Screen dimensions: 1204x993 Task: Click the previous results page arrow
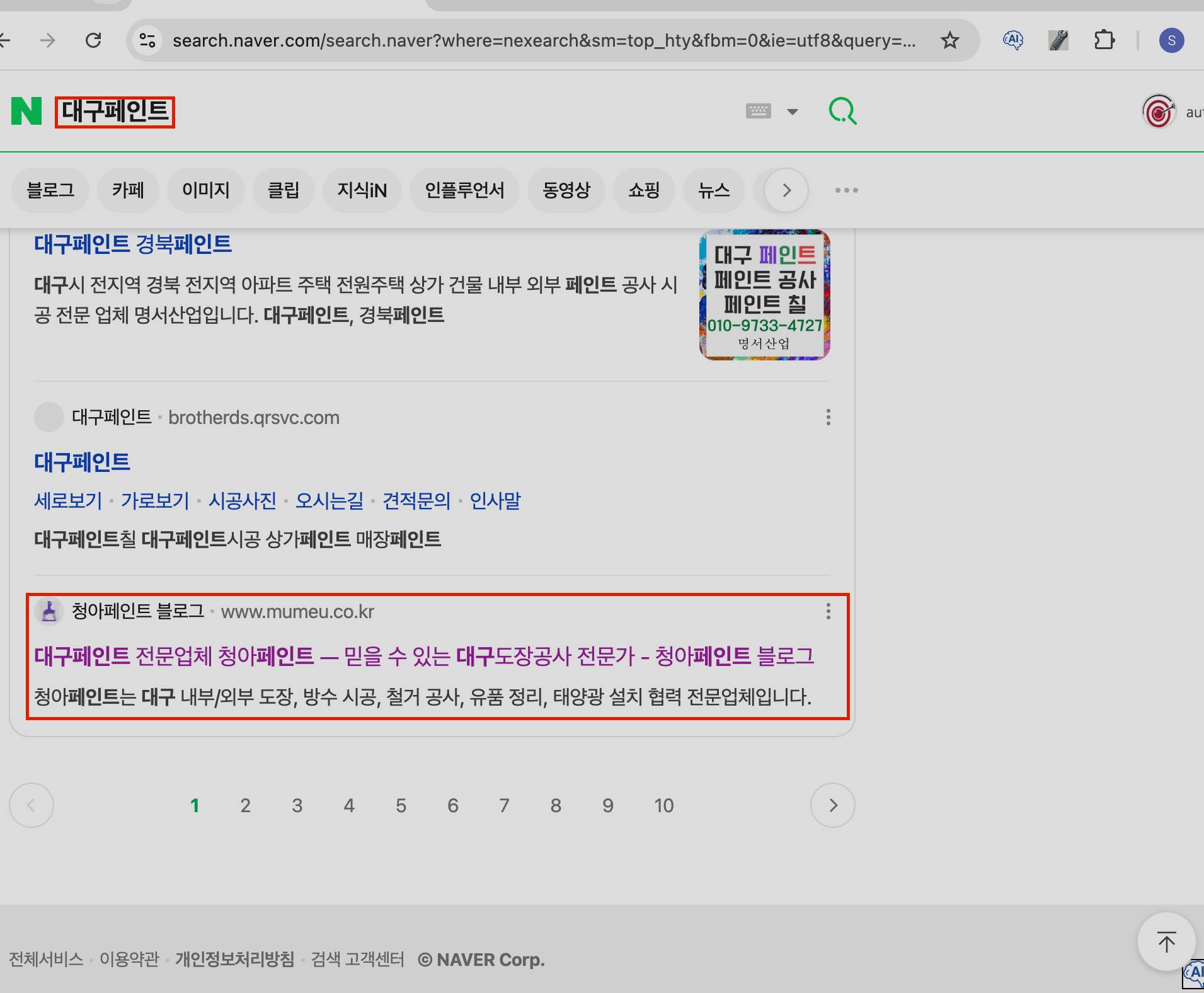[32, 805]
